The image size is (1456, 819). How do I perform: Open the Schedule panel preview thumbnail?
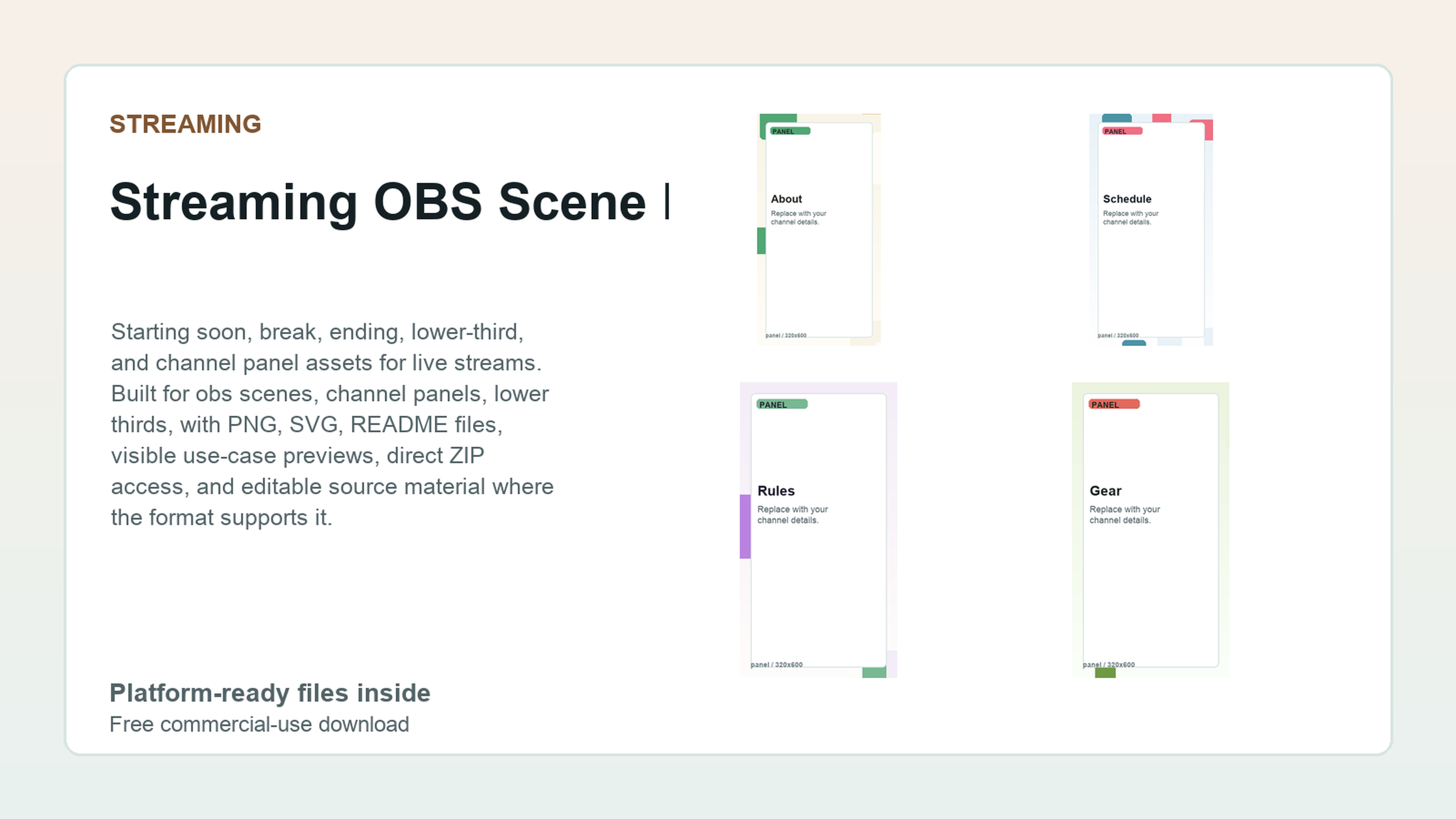[1151, 229]
